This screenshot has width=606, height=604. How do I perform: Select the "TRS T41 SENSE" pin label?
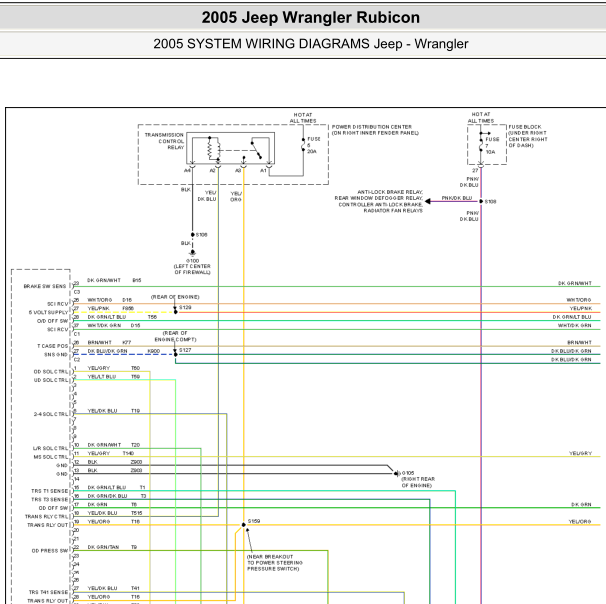[48, 592]
